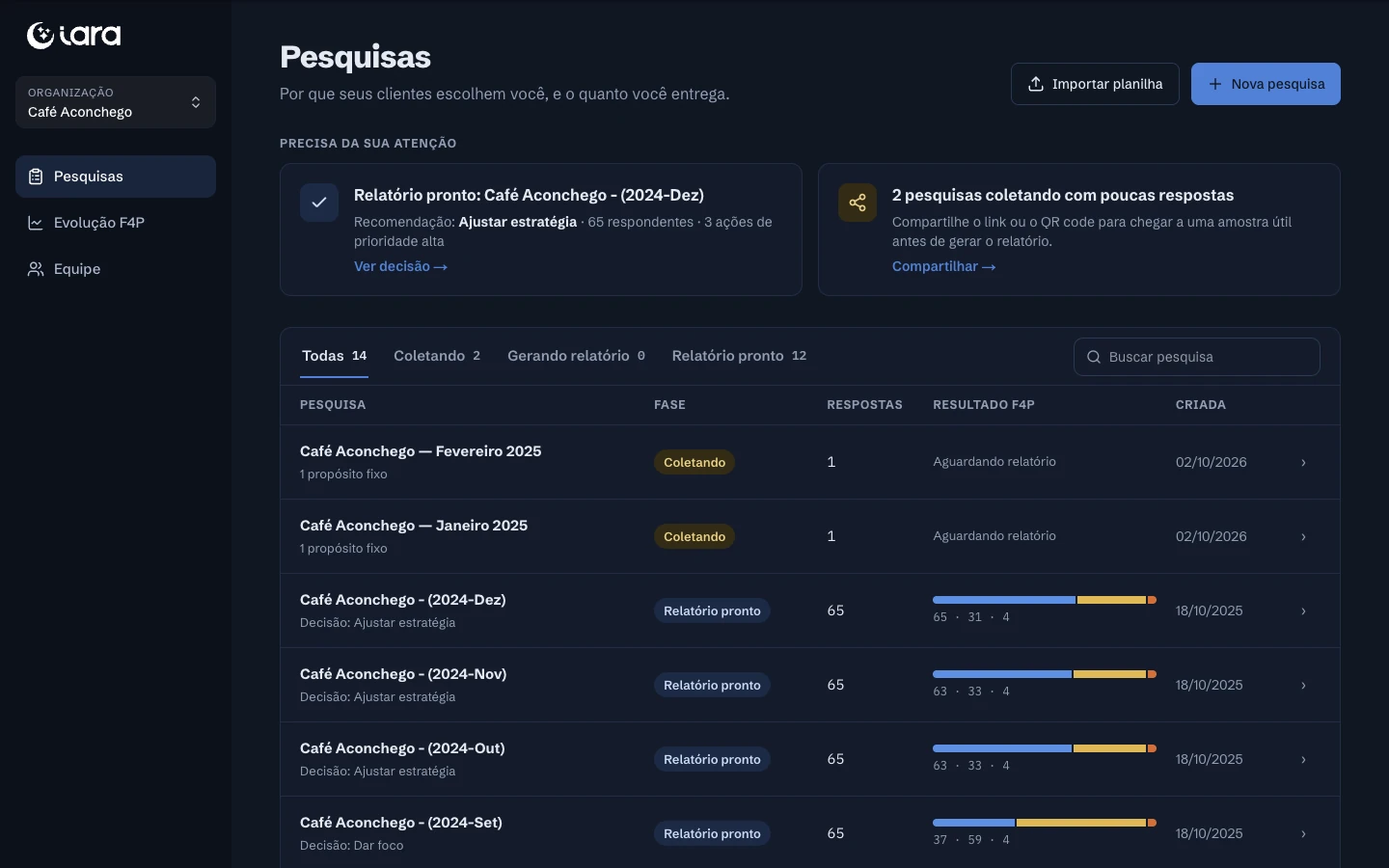Click the Coletando badge in the Fevereiro 2025 row
Image resolution: width=1389 pixels, height=868 pixels.
pos(694,463)
